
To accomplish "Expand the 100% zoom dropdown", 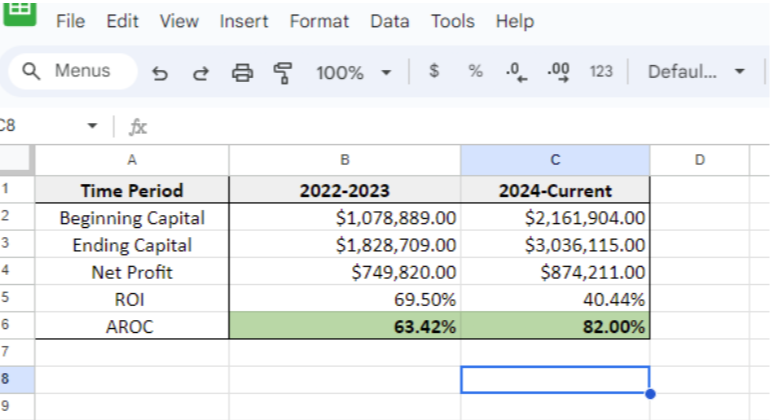I will (x=353, y=72).
